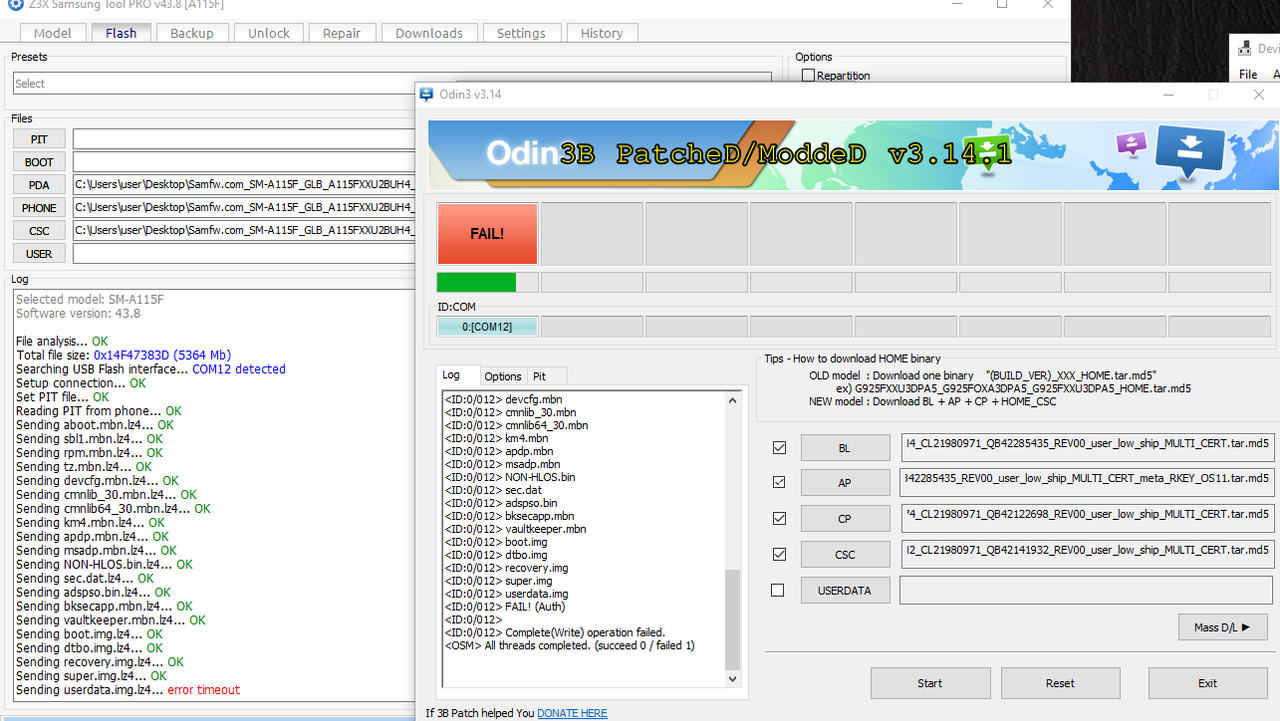This screenshot has width=1280, height=721.
Task: Click the CP button in Odin3
Action: click(845, 519)
